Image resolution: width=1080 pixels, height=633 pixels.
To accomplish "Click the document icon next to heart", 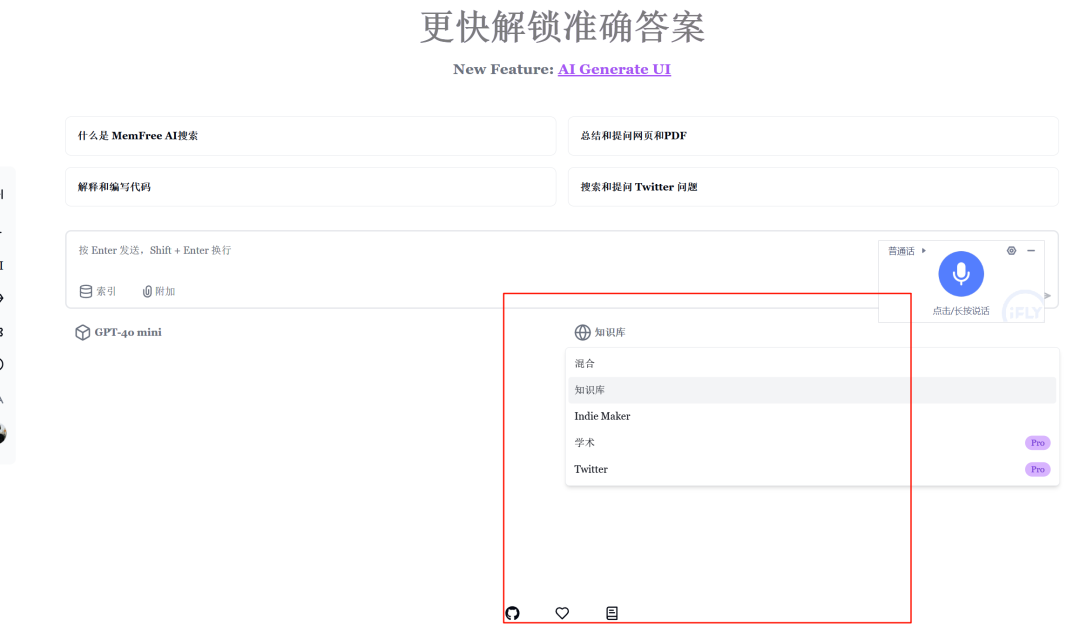I will [x=612, y=613].
